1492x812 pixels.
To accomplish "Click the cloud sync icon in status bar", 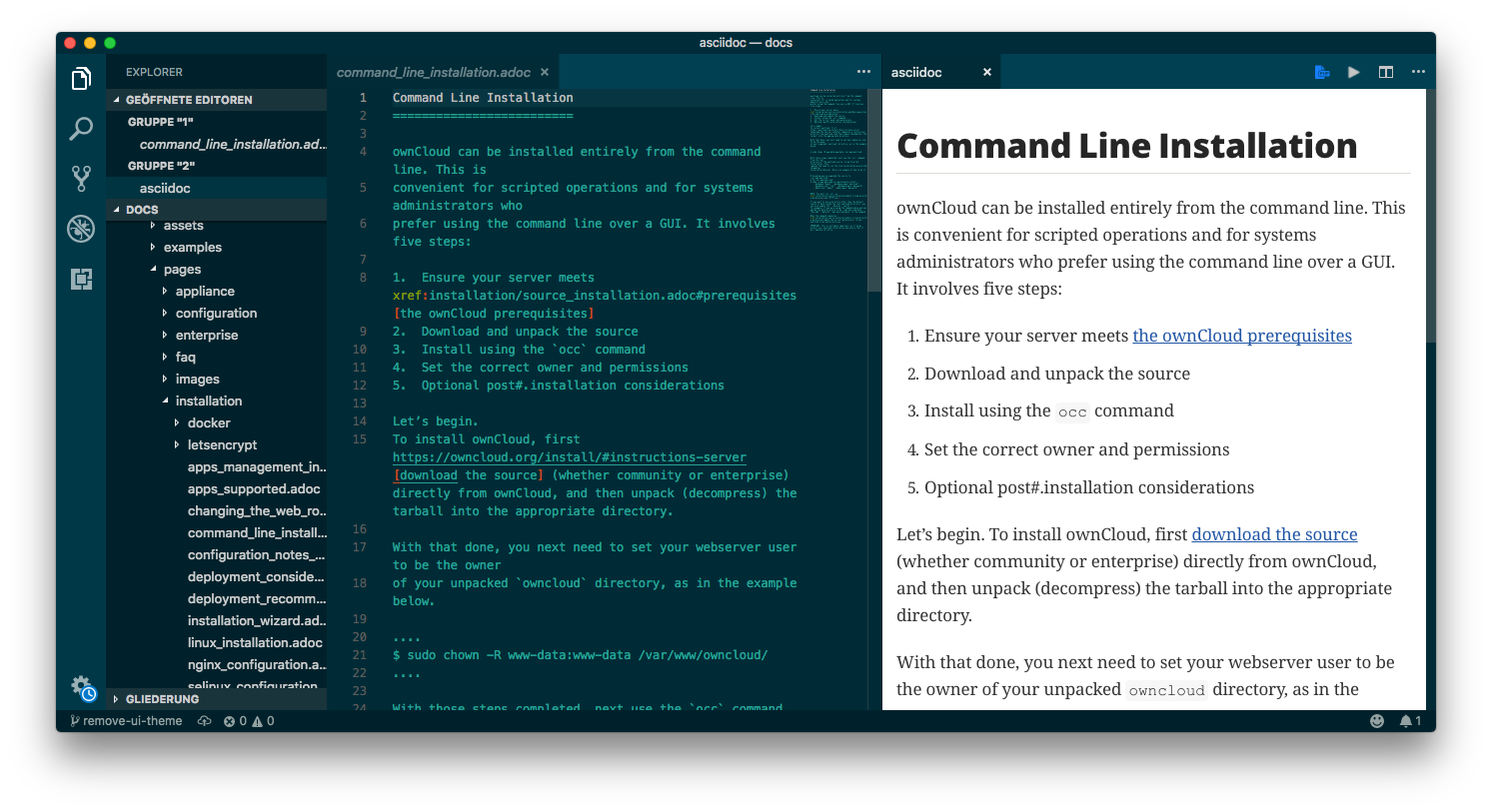I will click(205, 721).
